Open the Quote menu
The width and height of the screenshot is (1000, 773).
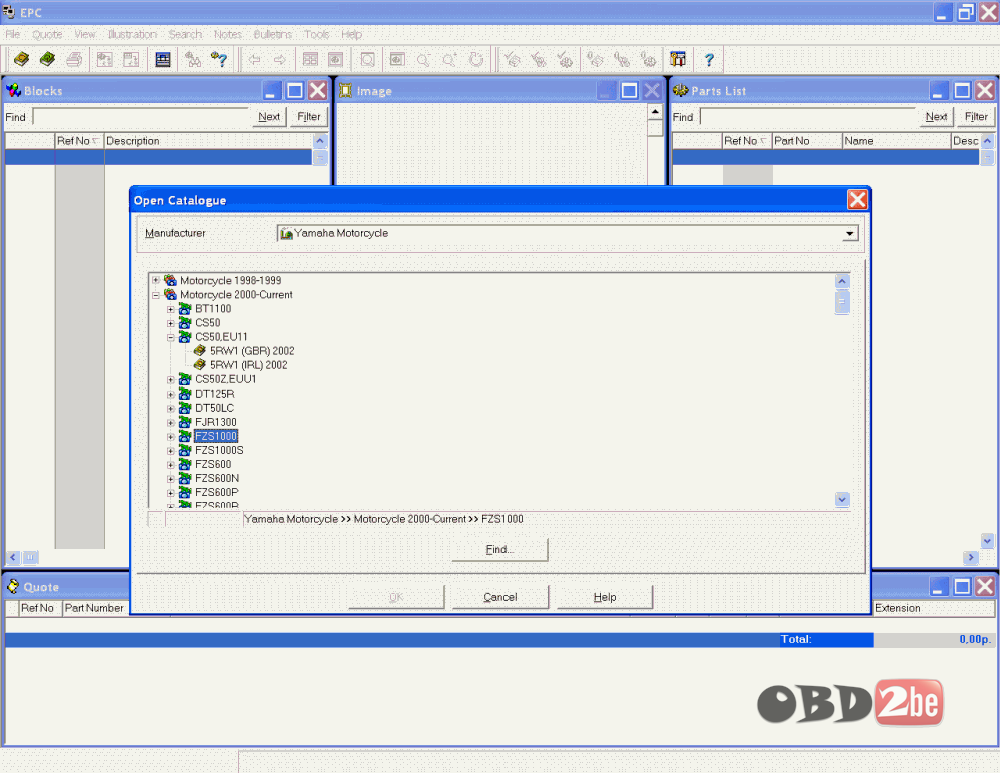(x=47, y=34)
